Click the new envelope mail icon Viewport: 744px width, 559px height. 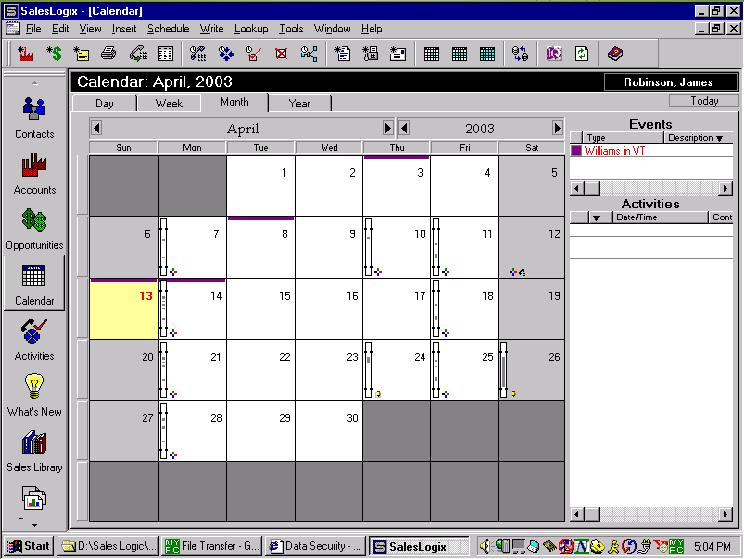tap(398, 54)
